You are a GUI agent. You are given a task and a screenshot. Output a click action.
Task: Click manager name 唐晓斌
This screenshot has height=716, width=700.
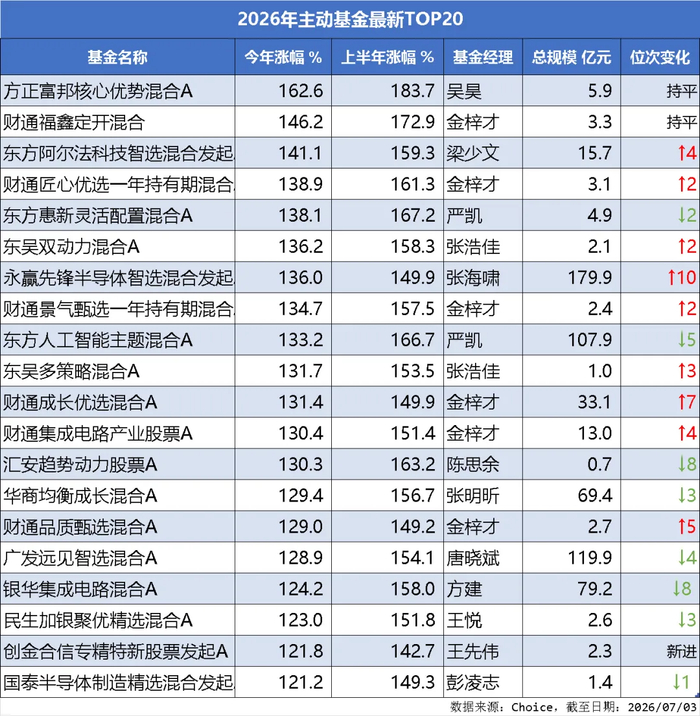[473, 558]
